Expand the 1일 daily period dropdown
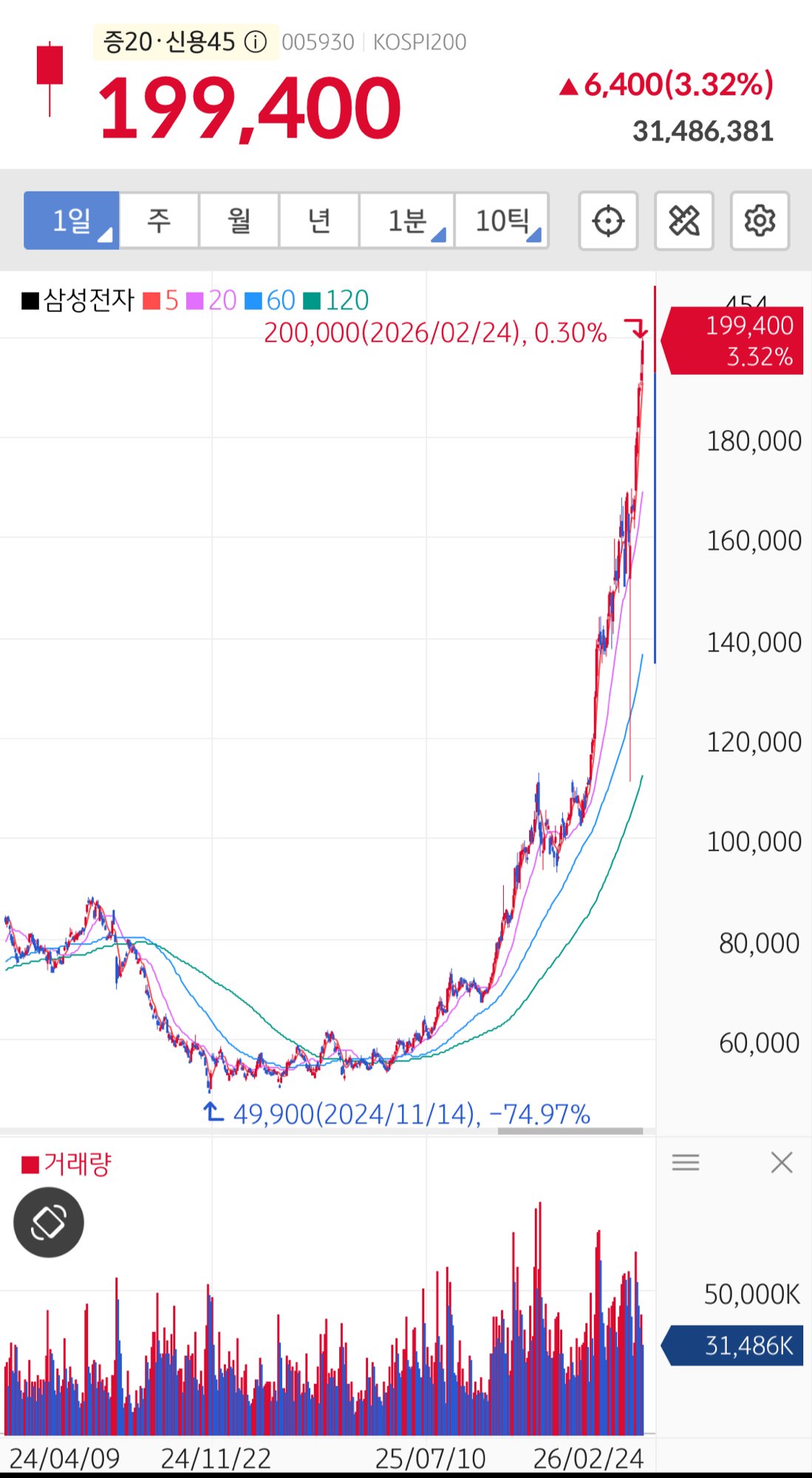Viewport: 812px width, 1478px height. (x=72, y=221)
